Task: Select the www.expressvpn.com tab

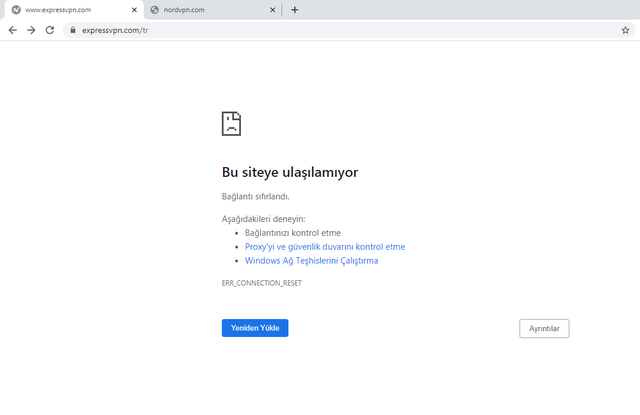Action: [73, 10]
